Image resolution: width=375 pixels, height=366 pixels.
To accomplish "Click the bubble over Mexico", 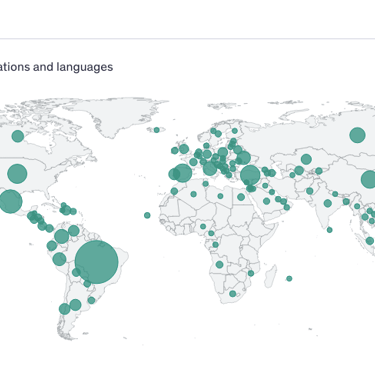I will [x=11, y=201].
